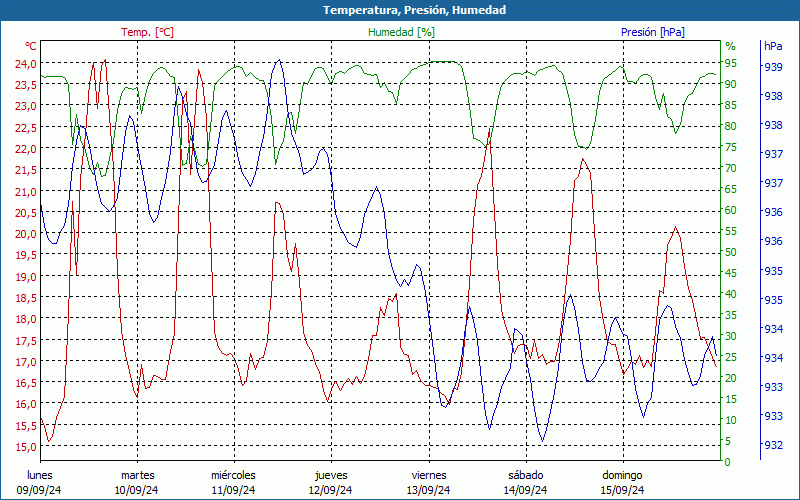
Task: Select the red "Temp. [°C]" legend label
Action: [147, 32]
